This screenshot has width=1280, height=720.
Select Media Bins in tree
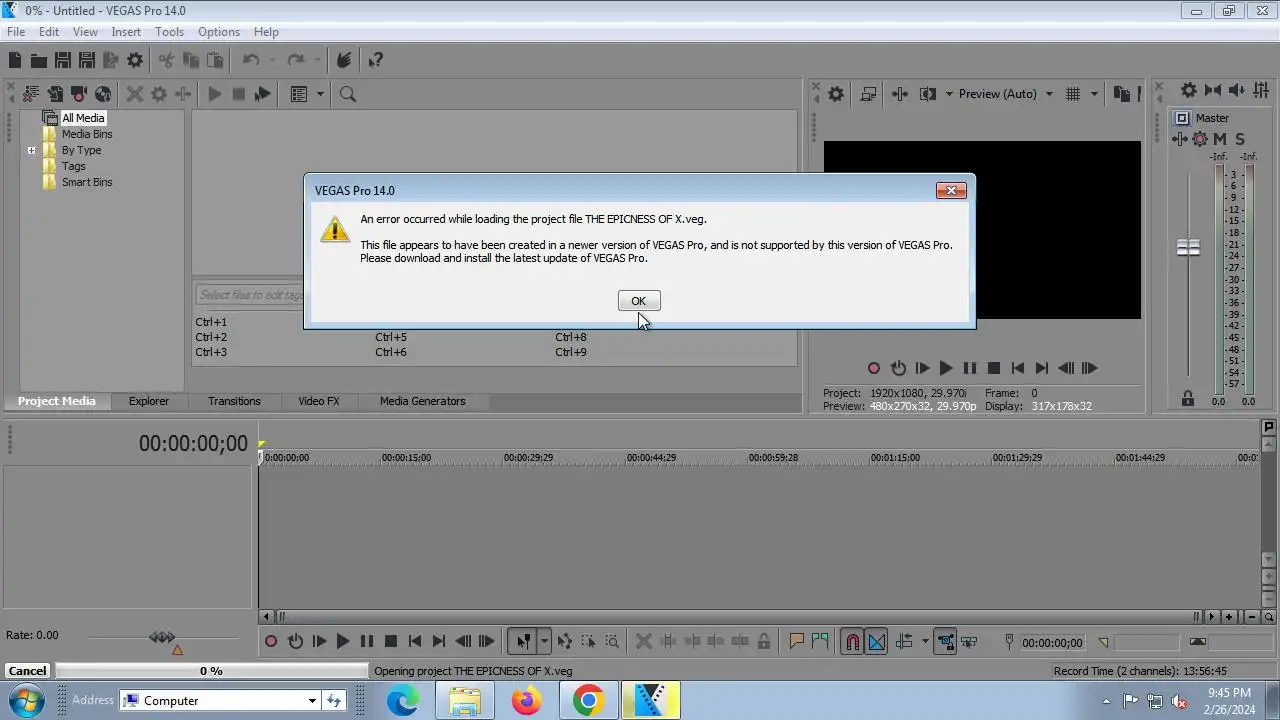pyautogui.click(x=87, y=134)
